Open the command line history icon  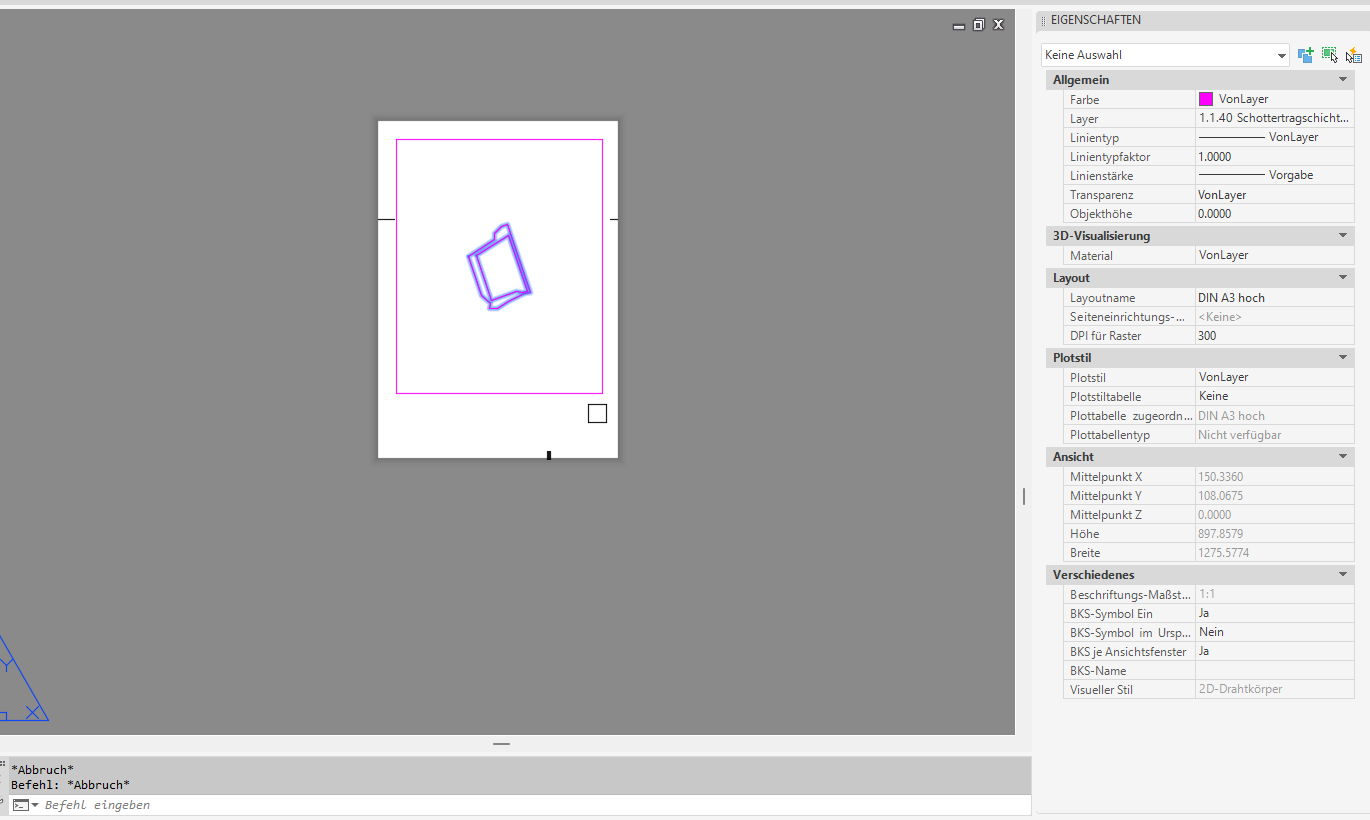pyautogui.click(x=25, y=805)
